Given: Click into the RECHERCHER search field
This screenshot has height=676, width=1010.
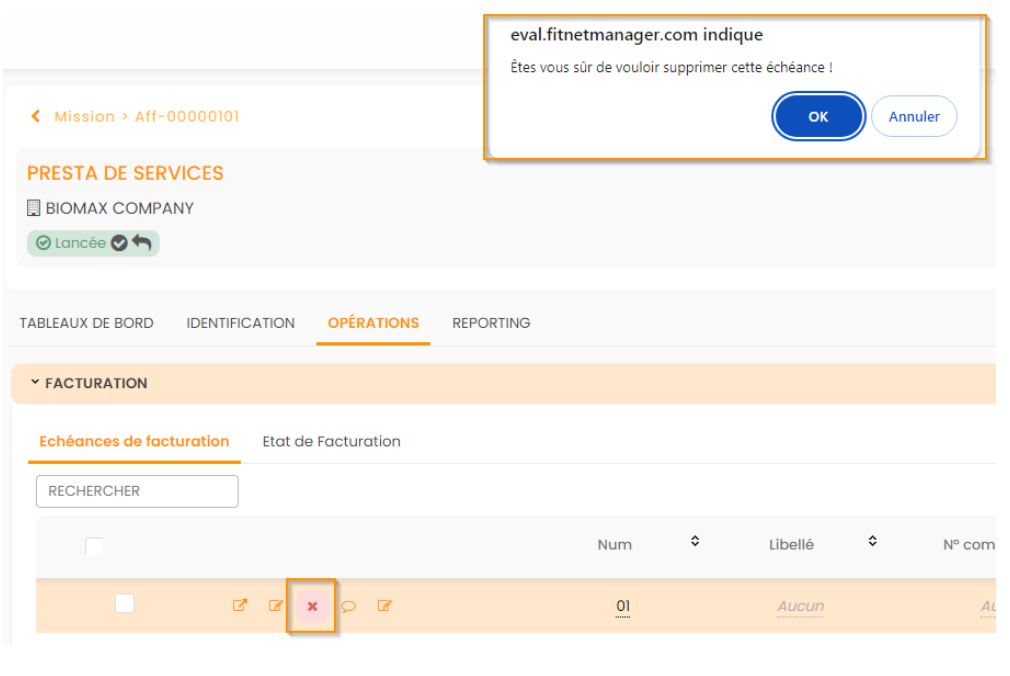Looking at the screenshot, I should pyautogui.click(x=137, y=491).
